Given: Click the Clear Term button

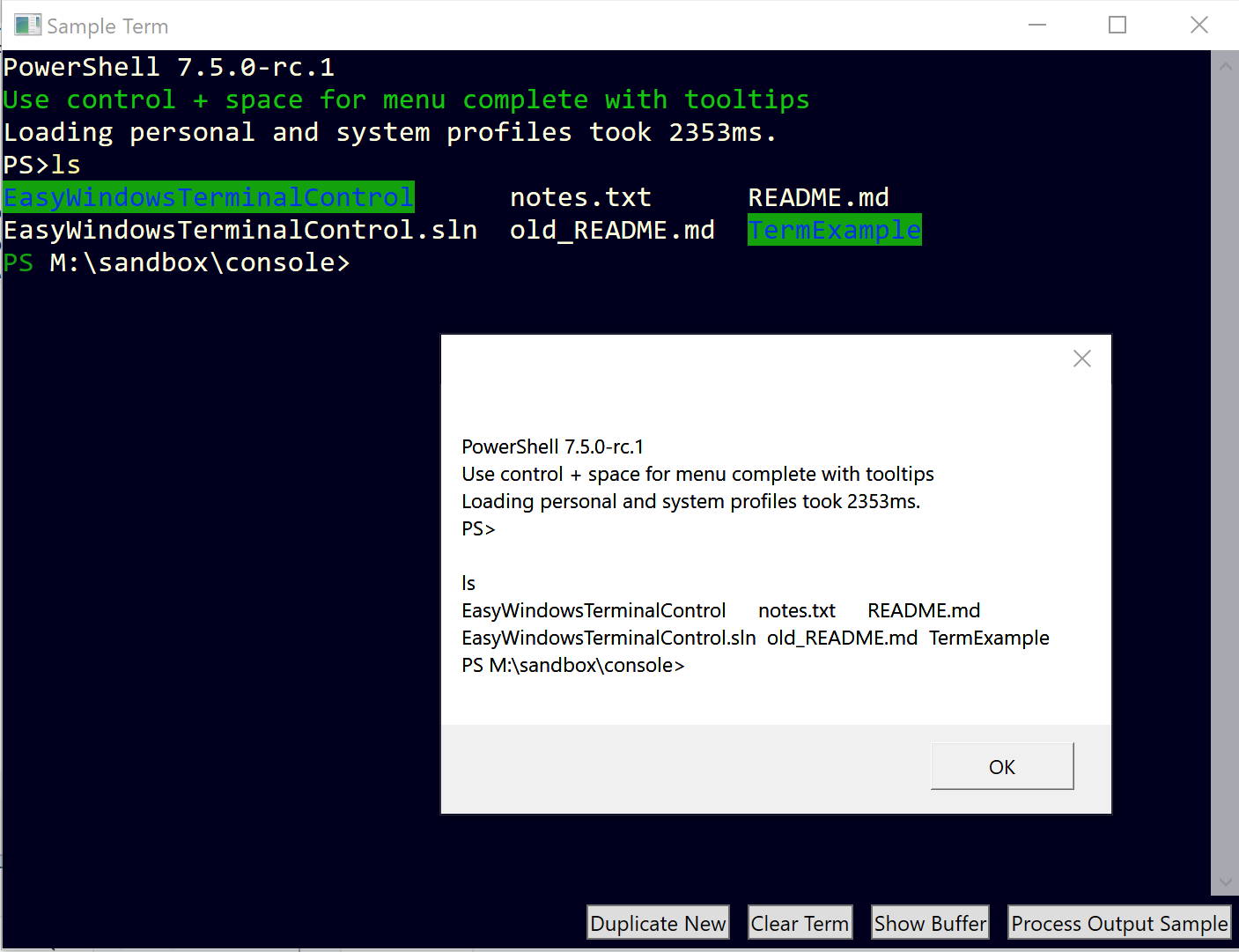Looking at the screenshot, I should [x=800, y=923].
